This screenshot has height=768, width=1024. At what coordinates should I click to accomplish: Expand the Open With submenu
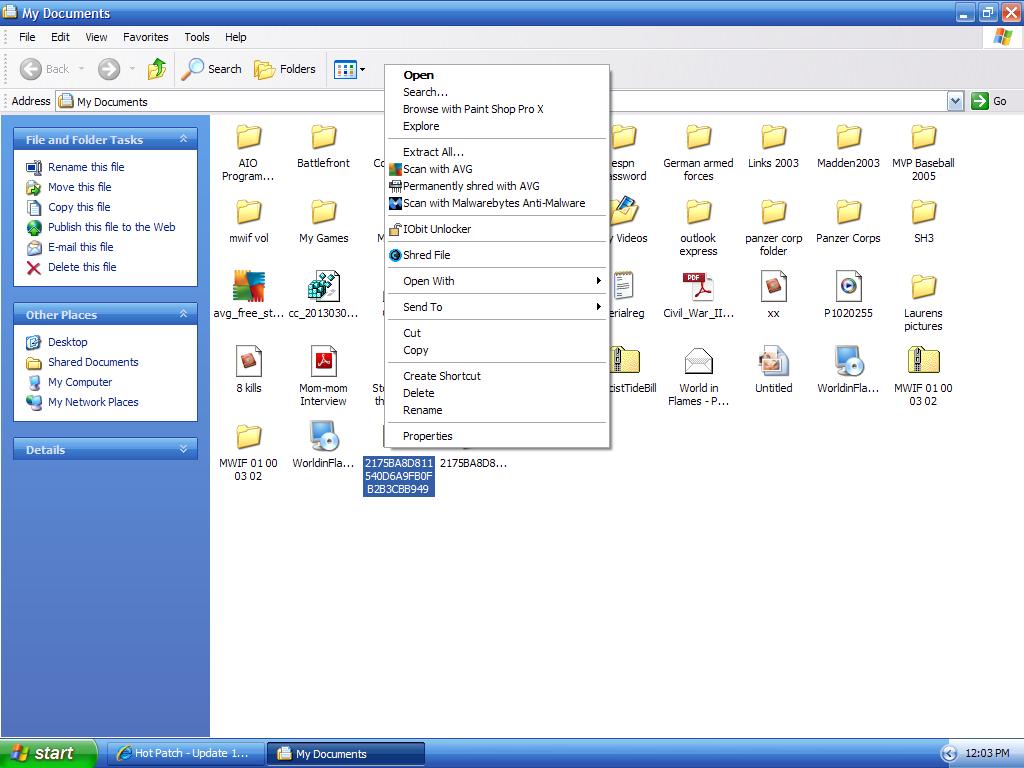click(497, 281)
